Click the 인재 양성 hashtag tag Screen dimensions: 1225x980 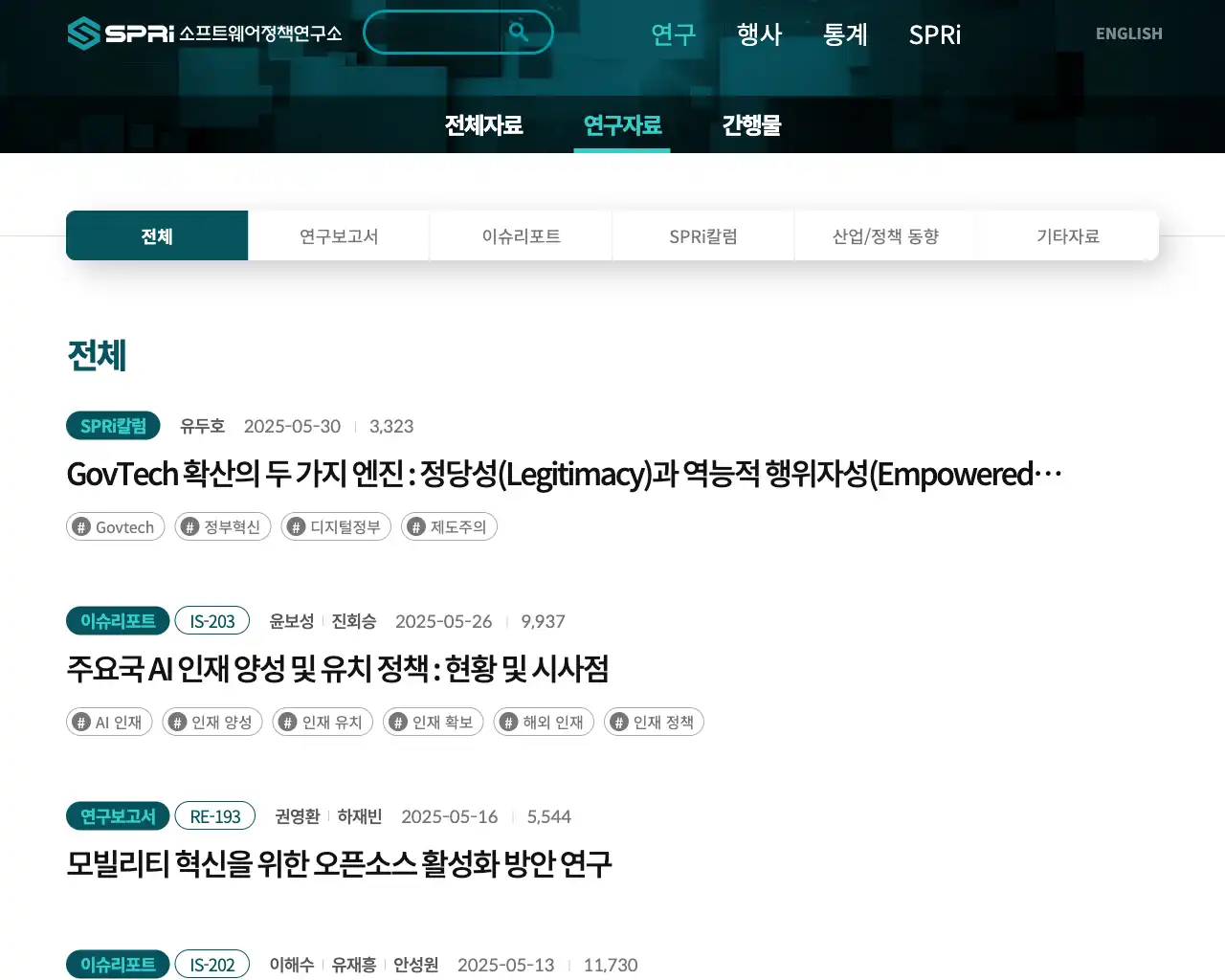(x=212, y=722)
